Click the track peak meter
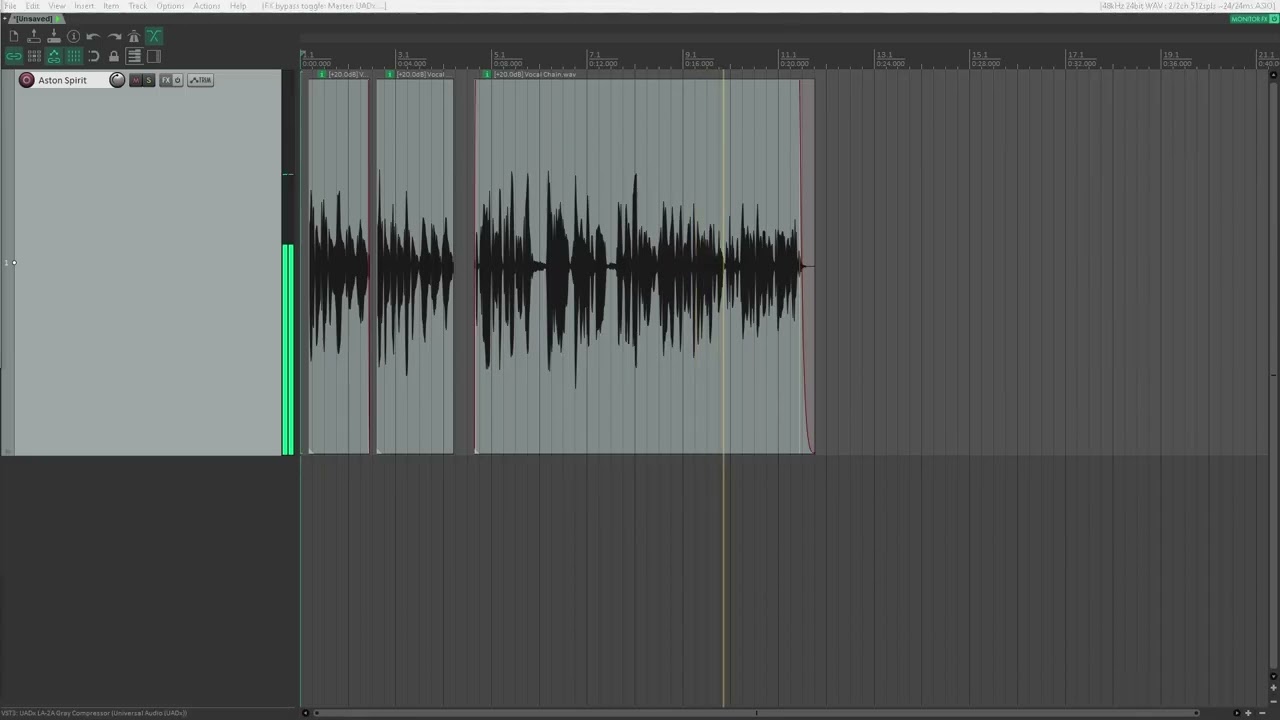 point(288,265)
